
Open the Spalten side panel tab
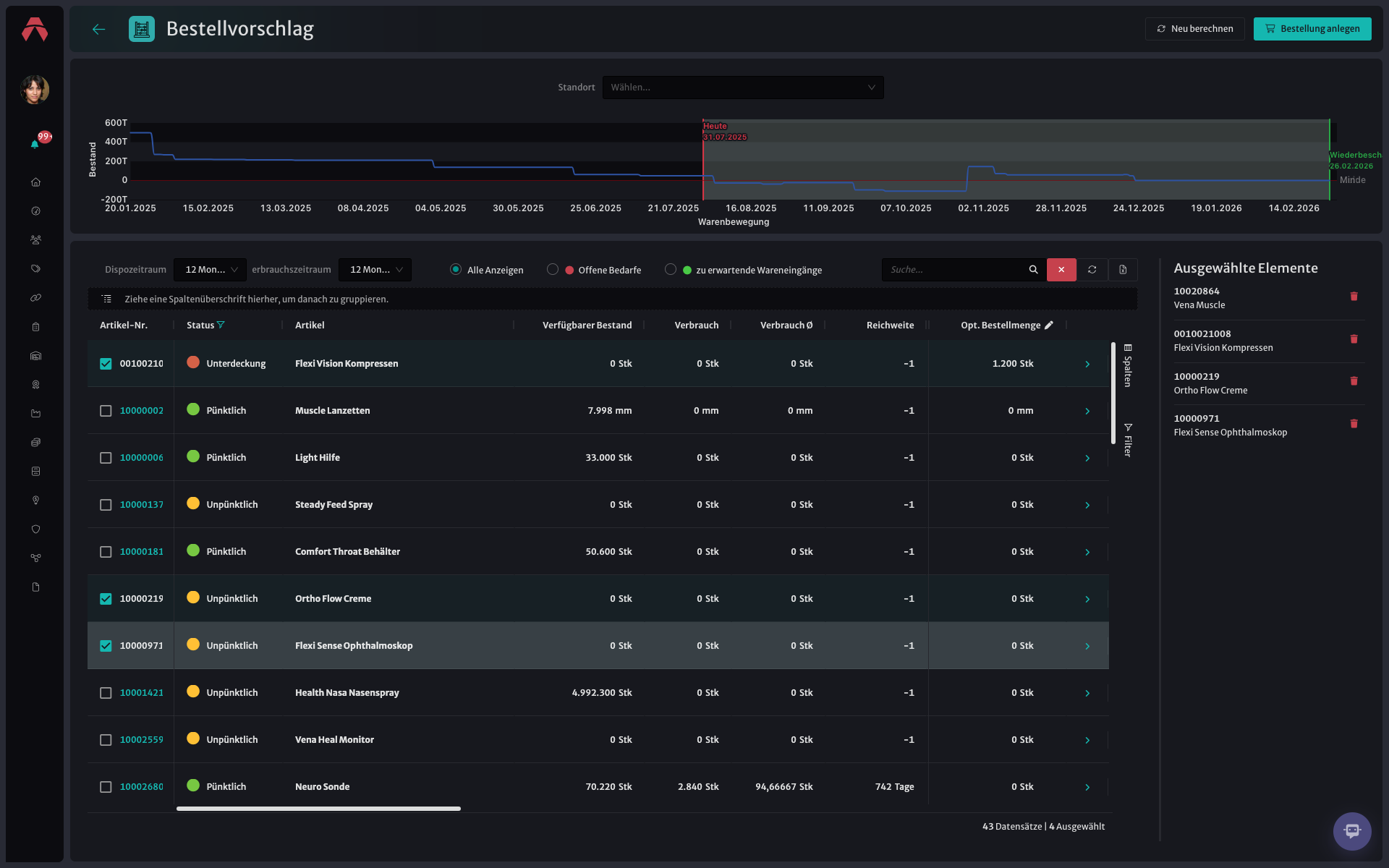pyautogui.click(x=1128, y=365)
